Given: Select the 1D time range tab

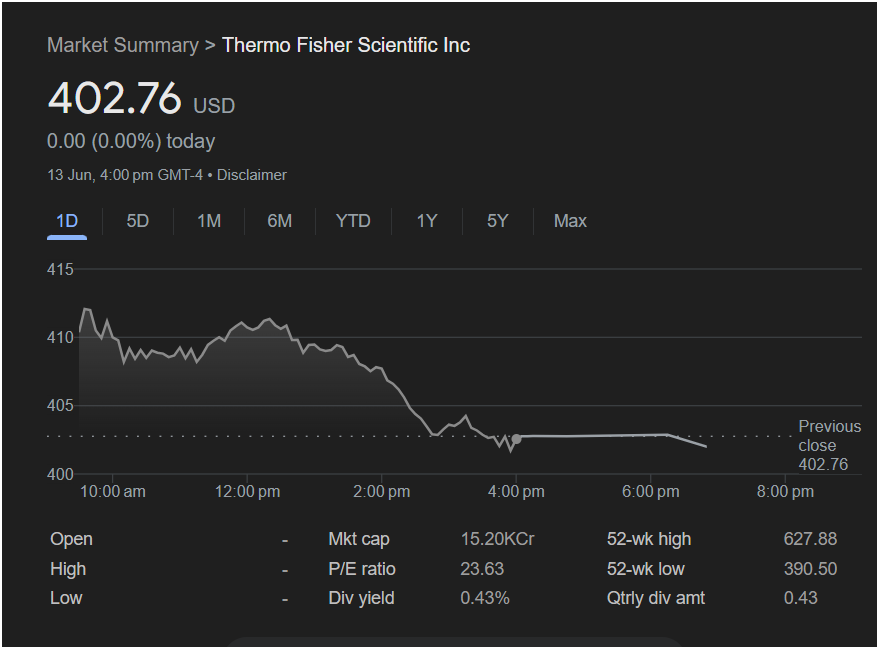Looking at the screenshot, I should (x=67, y=221).
